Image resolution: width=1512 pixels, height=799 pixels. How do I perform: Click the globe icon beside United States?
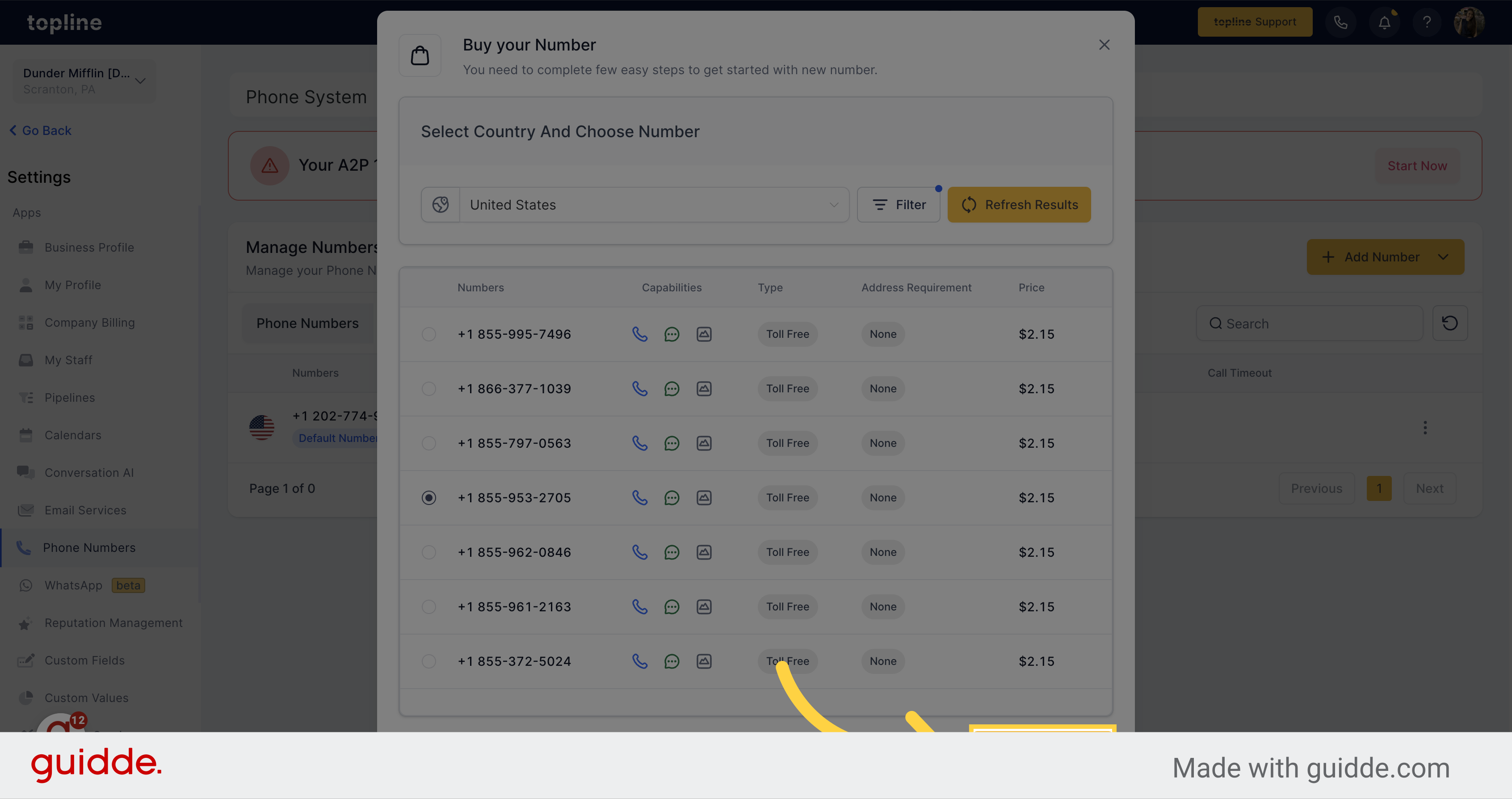click(x=440, y=204)
